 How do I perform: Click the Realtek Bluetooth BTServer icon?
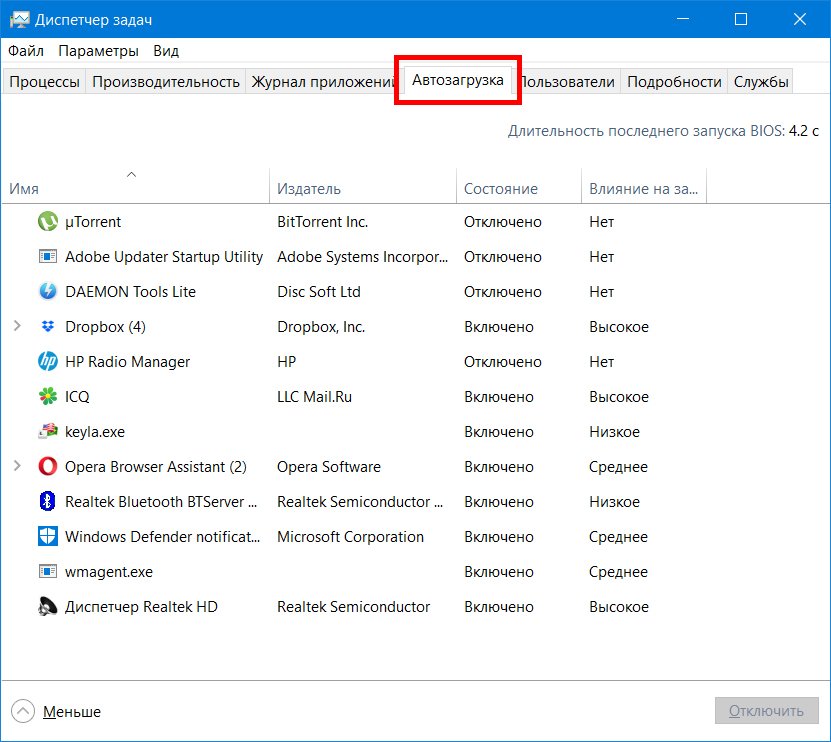pyautogui.click(x=47, y=502)
